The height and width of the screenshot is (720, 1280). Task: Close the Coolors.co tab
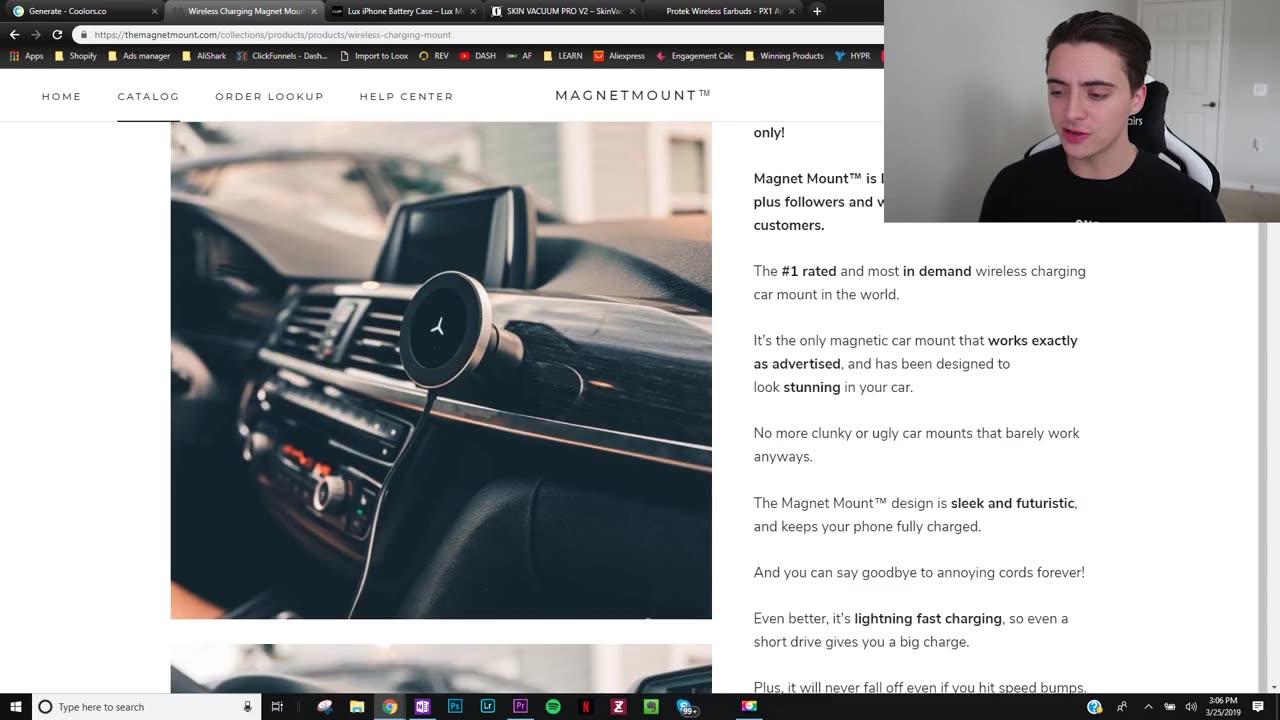coord(154,11)
